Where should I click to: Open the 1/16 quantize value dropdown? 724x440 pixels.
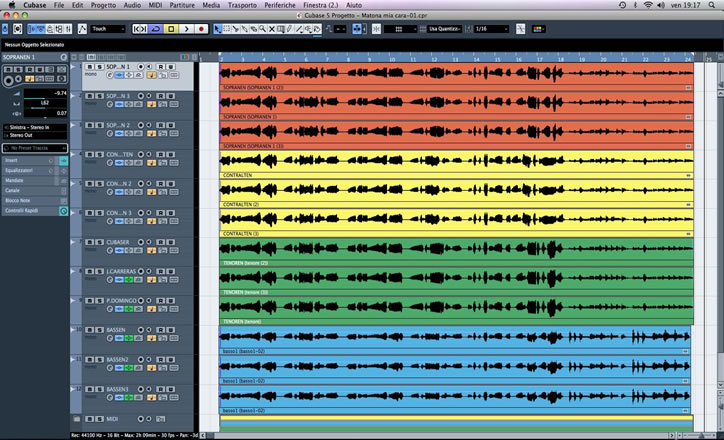coord(492,29)
